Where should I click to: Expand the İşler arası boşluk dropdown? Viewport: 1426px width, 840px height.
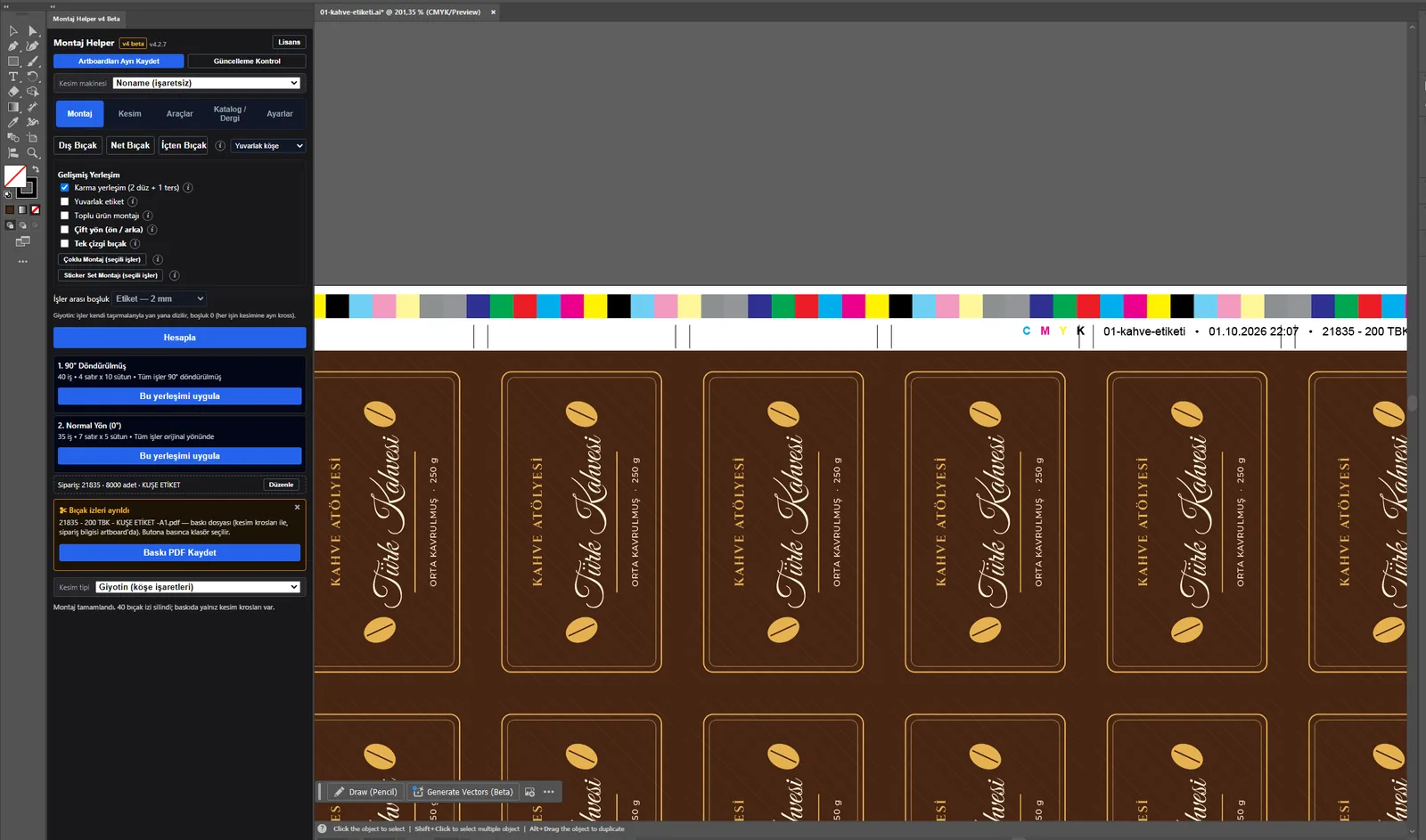(x=160, y=298)
